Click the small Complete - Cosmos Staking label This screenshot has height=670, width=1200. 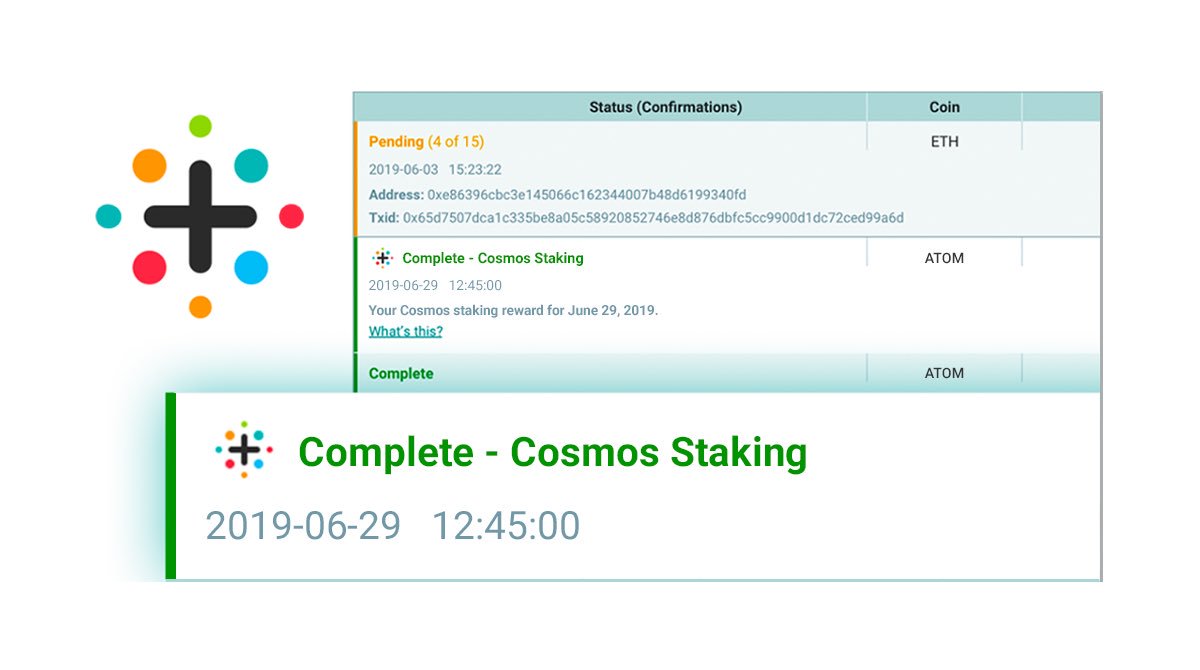point(493,258)
